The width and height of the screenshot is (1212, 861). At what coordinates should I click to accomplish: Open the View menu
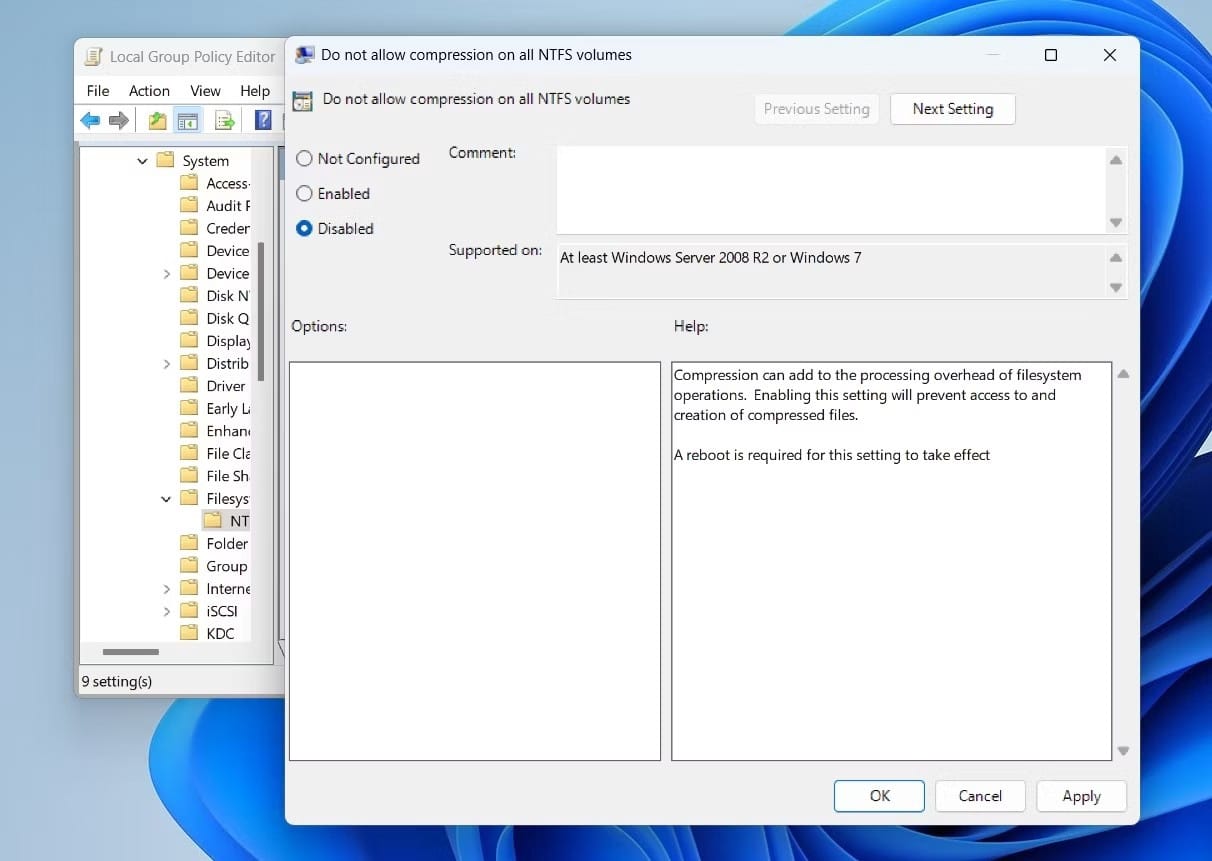205,90
